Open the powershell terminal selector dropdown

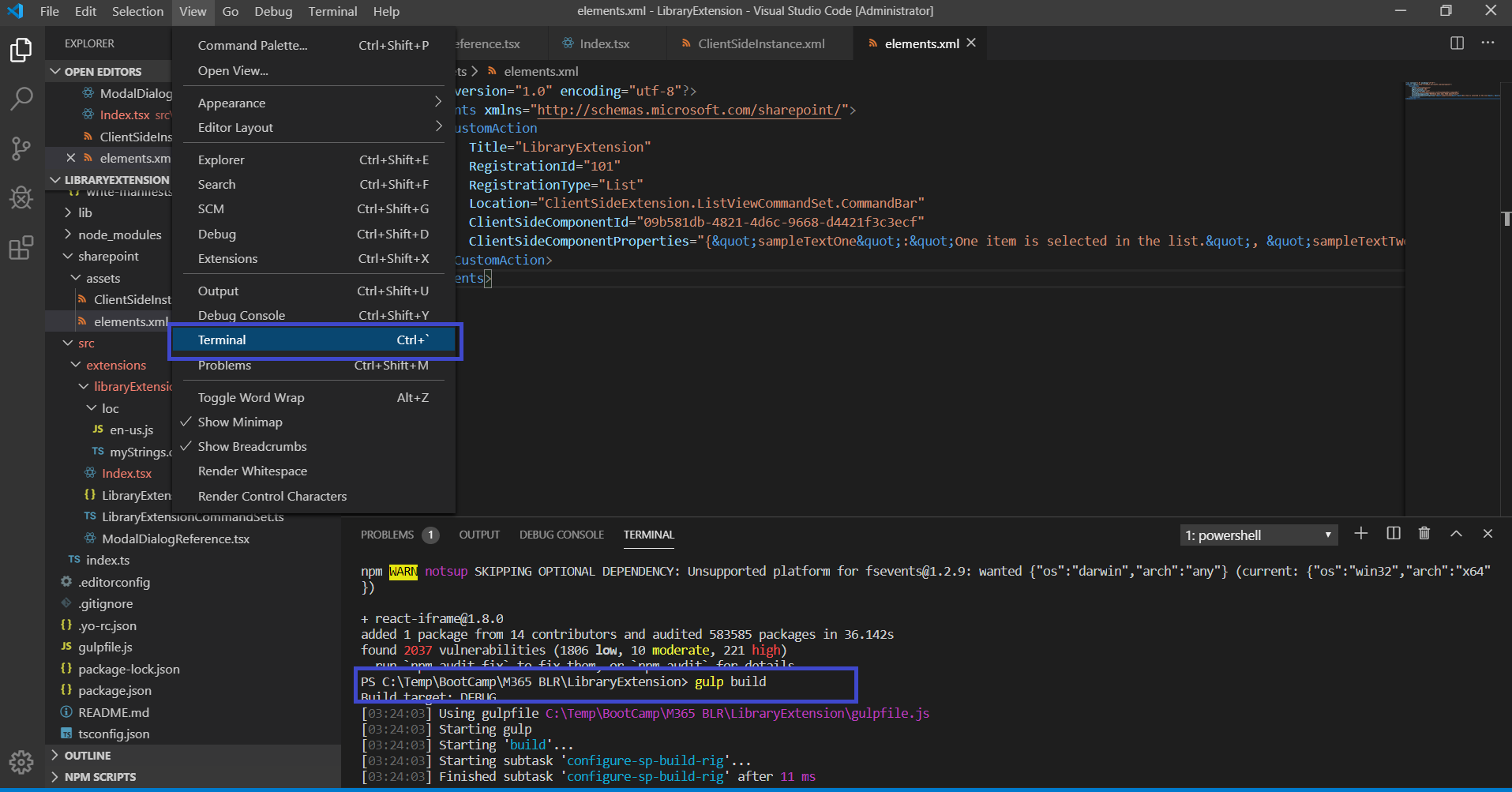(x=1259, y=535)
